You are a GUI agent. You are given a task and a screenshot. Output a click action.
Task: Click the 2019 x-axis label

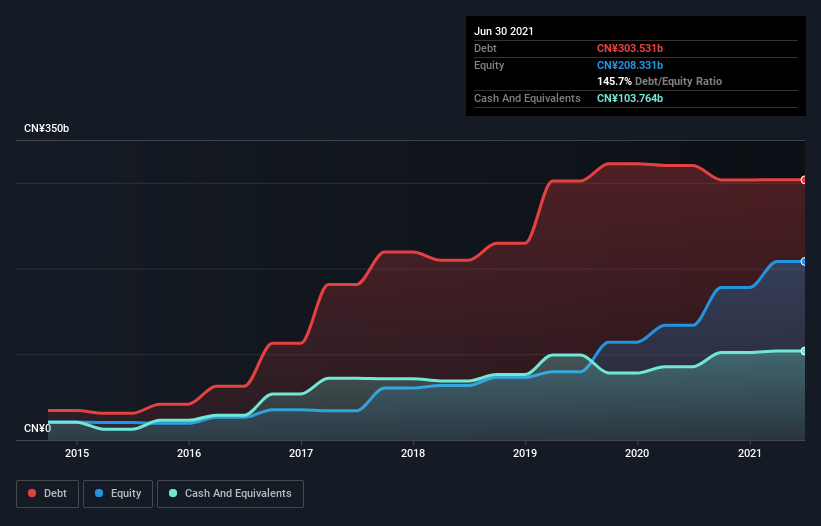tap(525, 453)
